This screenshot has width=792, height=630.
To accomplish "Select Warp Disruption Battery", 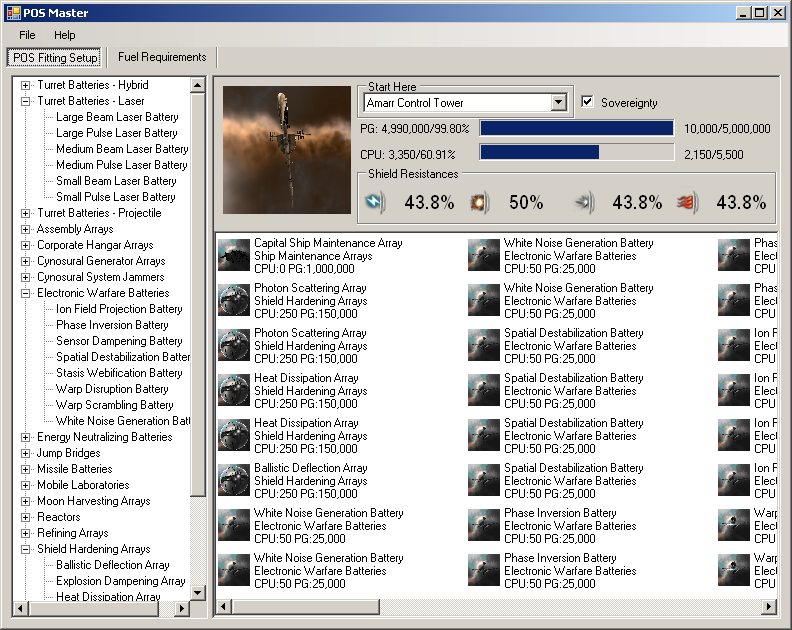I will point(112,389).
